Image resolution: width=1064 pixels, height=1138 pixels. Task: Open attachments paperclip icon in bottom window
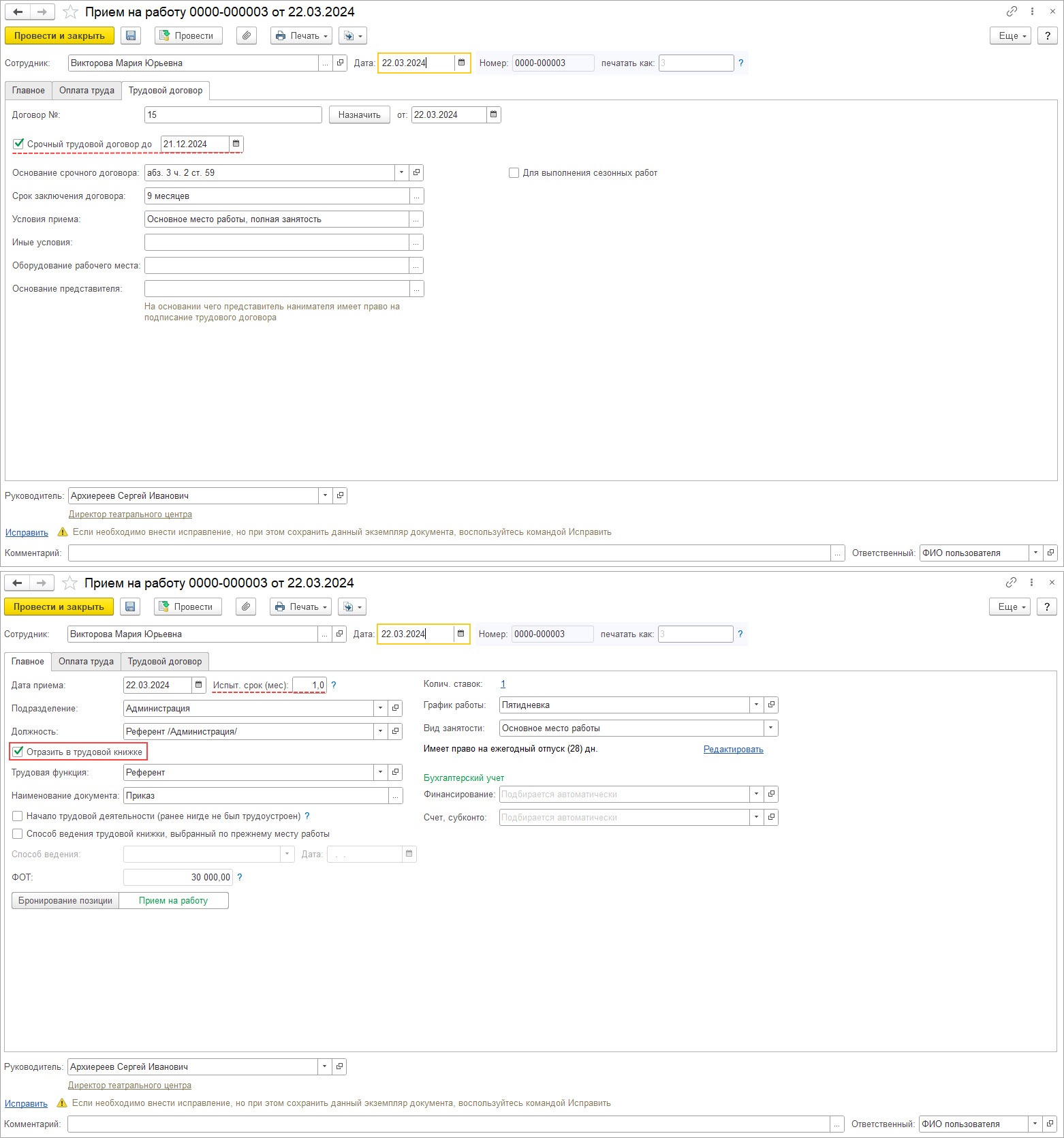coord(246,606)
